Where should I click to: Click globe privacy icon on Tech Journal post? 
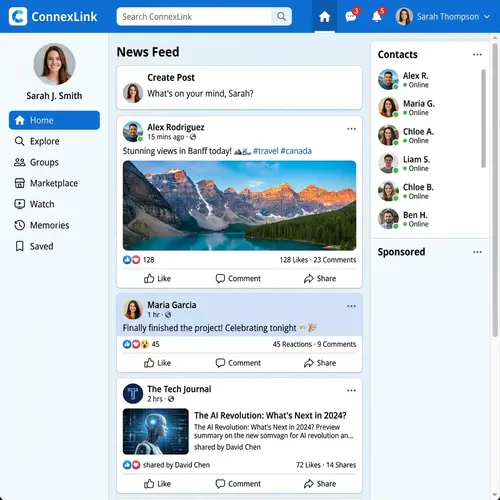(x=171, y=399)
